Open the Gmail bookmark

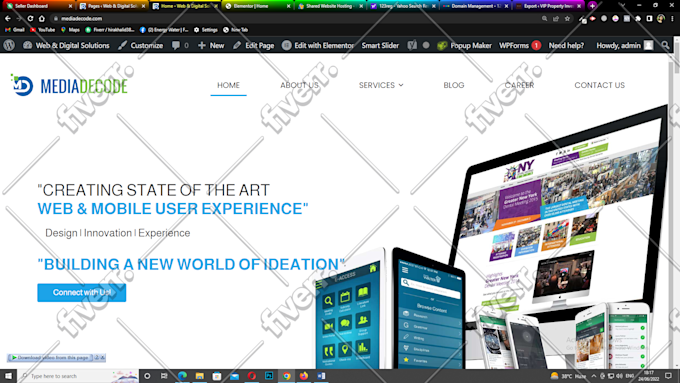pyautogui.click(x=14, y=30)
